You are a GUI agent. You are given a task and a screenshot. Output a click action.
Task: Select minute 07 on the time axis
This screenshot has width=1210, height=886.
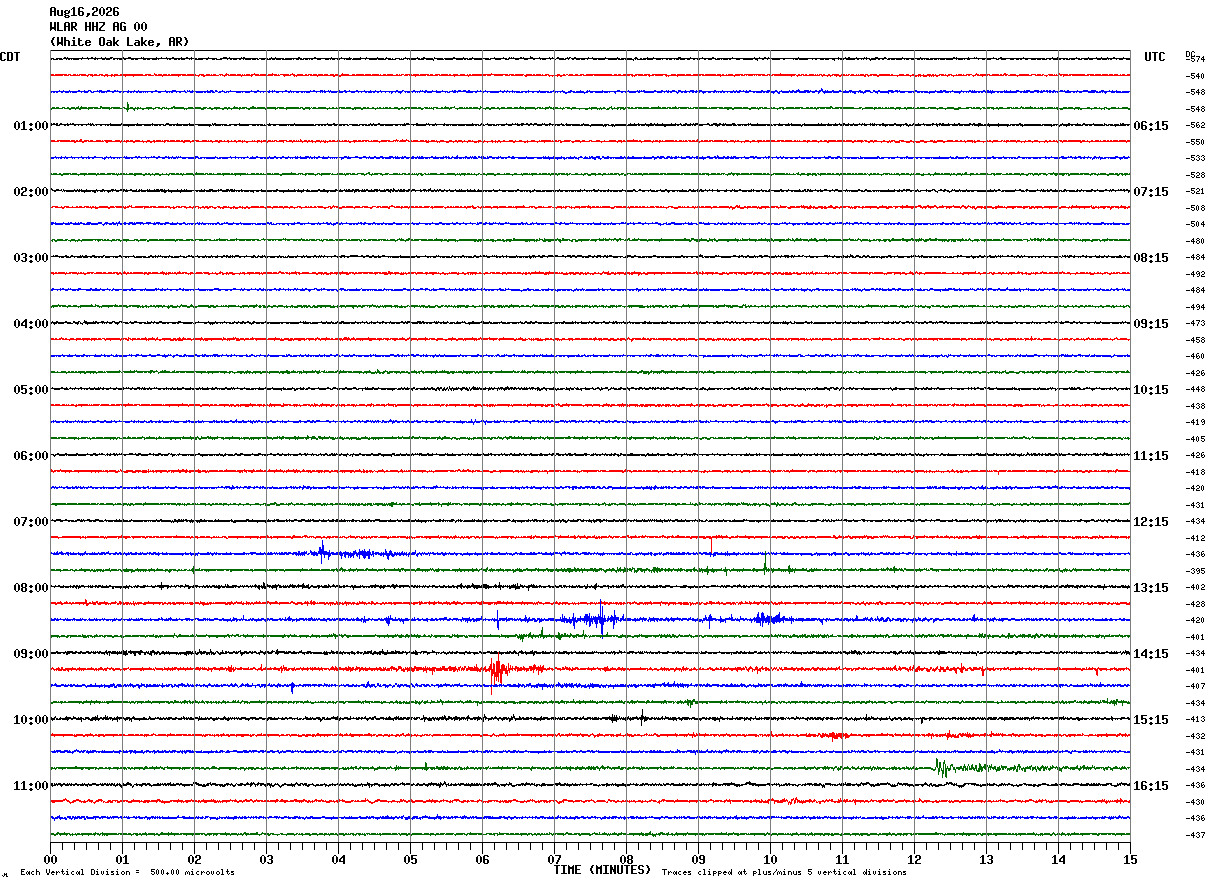click(554, 859)
